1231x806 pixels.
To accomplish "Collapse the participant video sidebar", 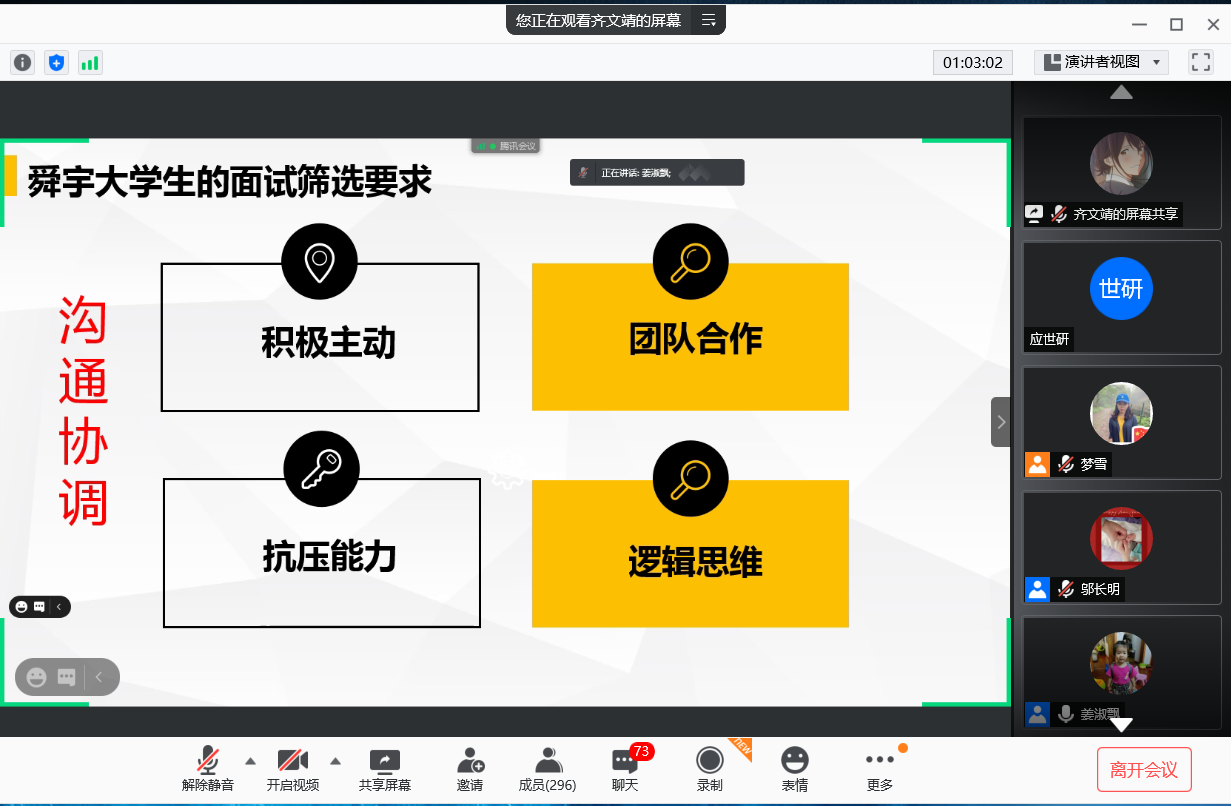I will (x=1001, y=422).
